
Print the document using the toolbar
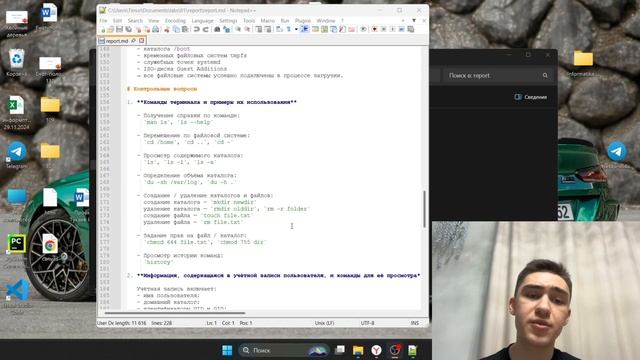pyautogui.click(x=156, y=29)
